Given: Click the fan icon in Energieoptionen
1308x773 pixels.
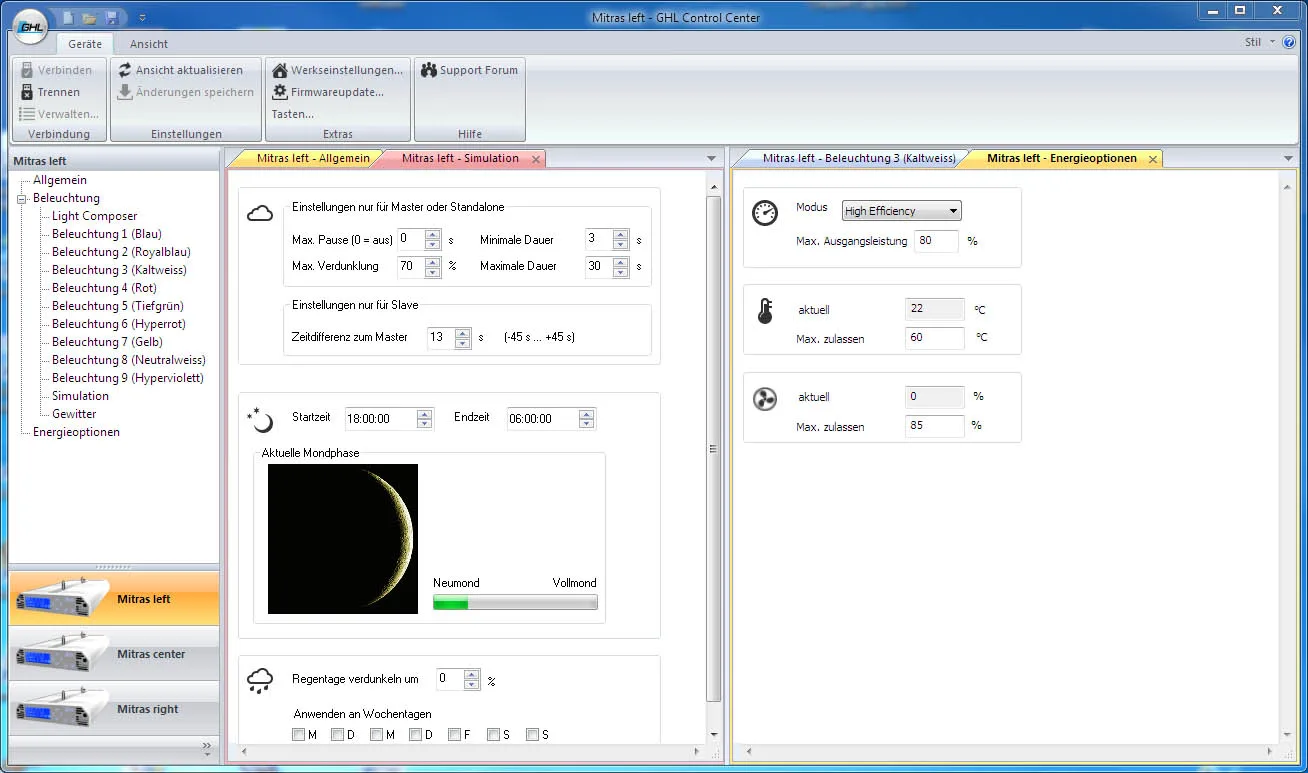Looking at the screenshot, I should click(x=764, y=400).
